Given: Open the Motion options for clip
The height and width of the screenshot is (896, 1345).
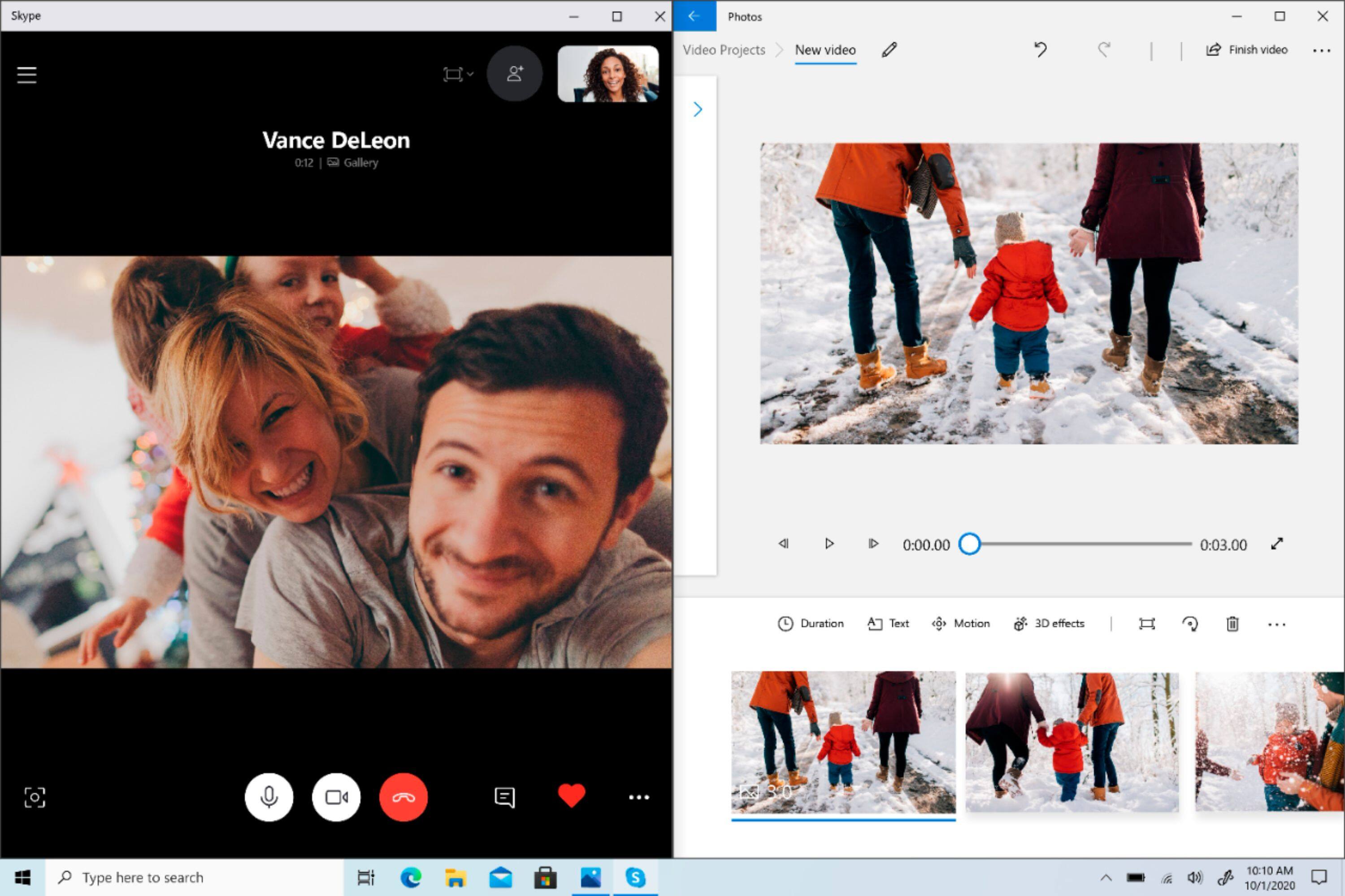Looking at the screenshot, I should (960, 623).
